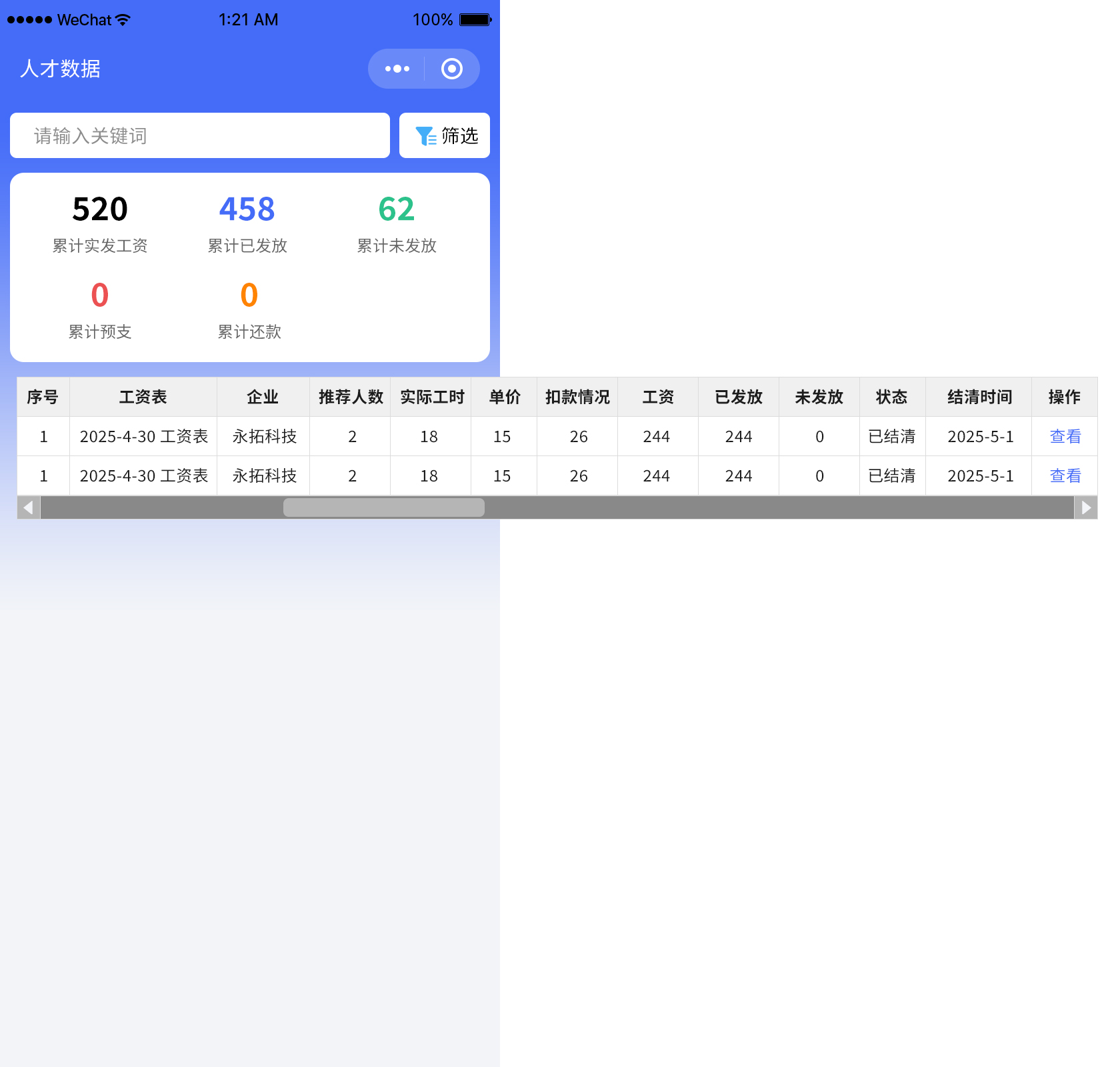Screen dimensions: 1120x1067
Task: Tap the 累计预支 stat value
Action: click(100, 295)
